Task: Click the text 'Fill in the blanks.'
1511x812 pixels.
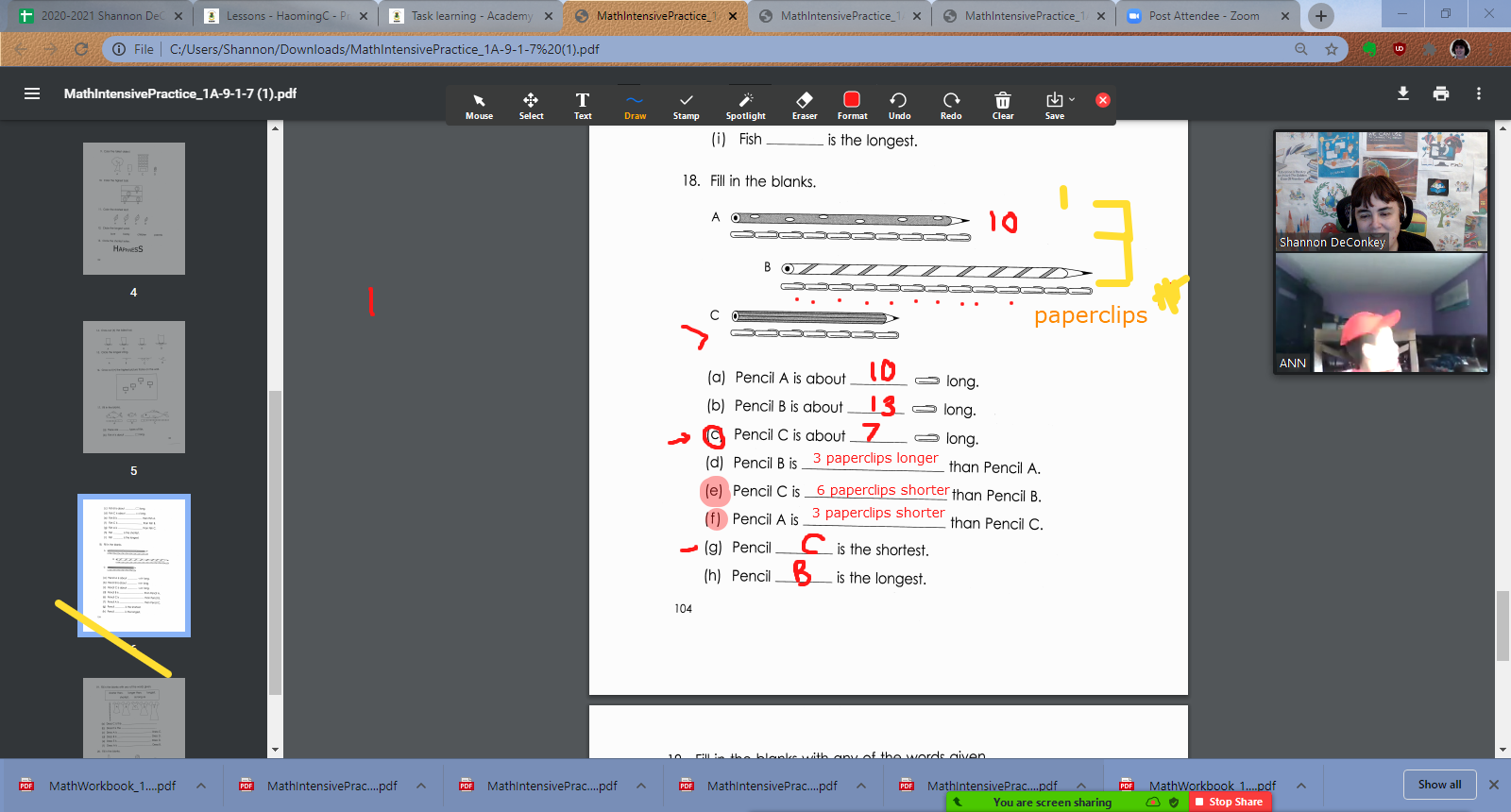Action: point(763,181)
